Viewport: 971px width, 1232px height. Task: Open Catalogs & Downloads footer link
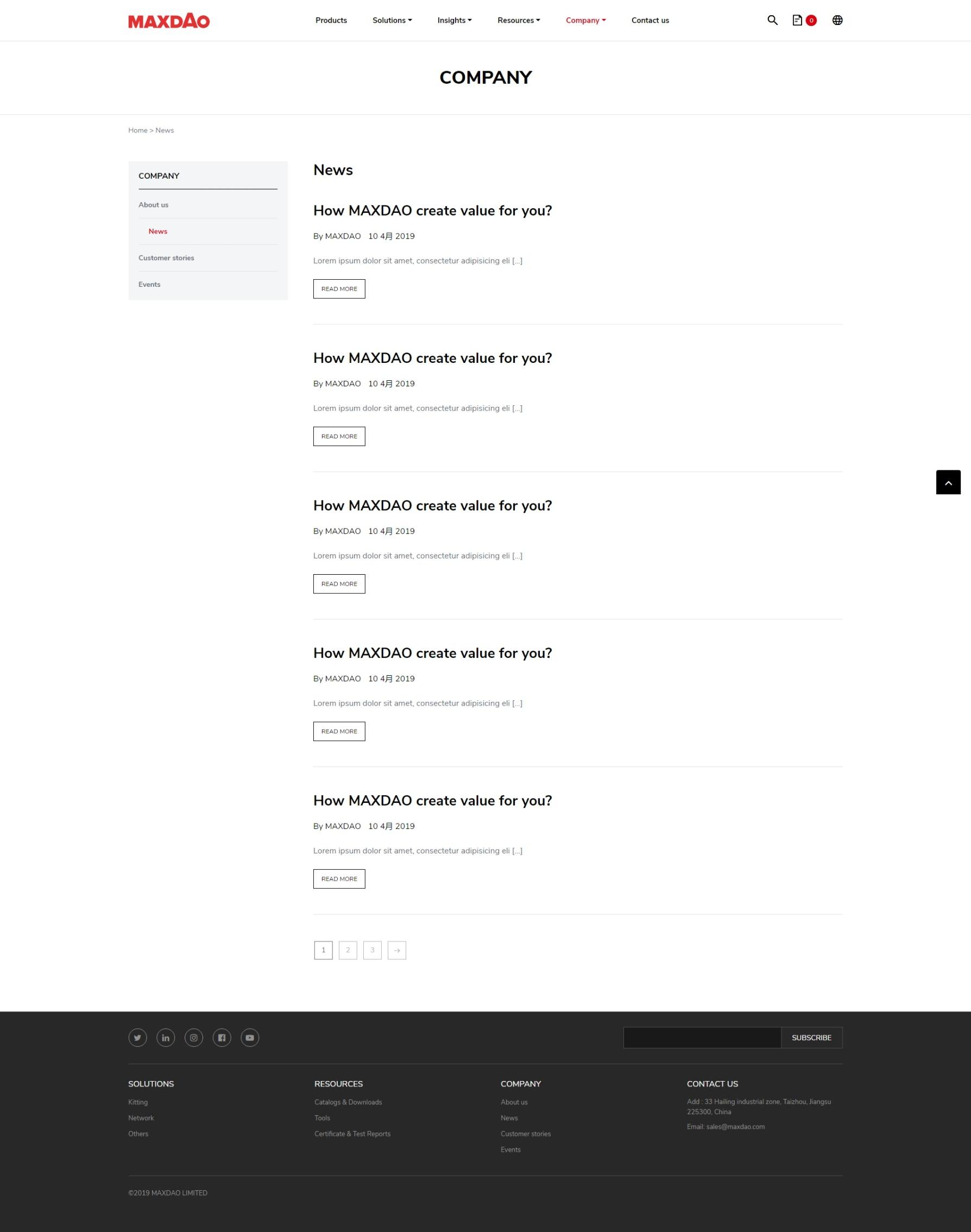[x=349, y=1102]
